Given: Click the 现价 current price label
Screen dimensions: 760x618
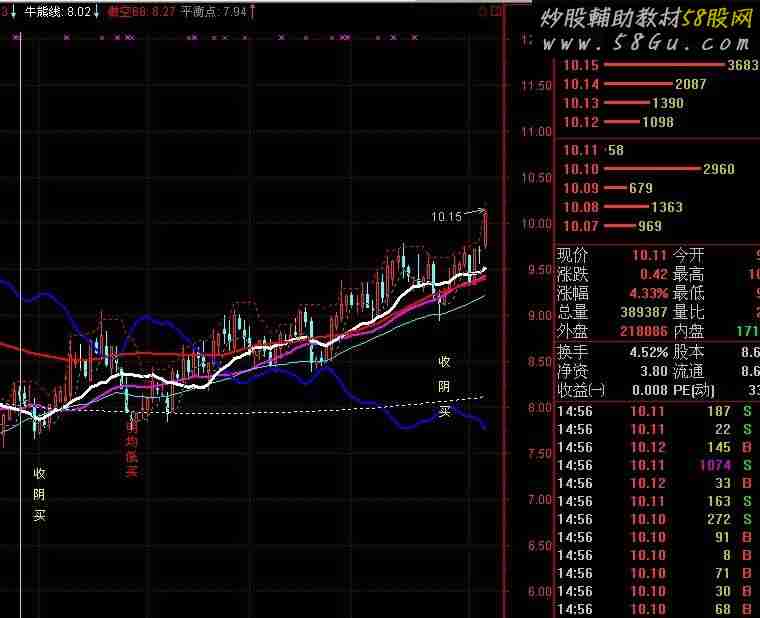Looking at the screenshot, I should (574, 256).
